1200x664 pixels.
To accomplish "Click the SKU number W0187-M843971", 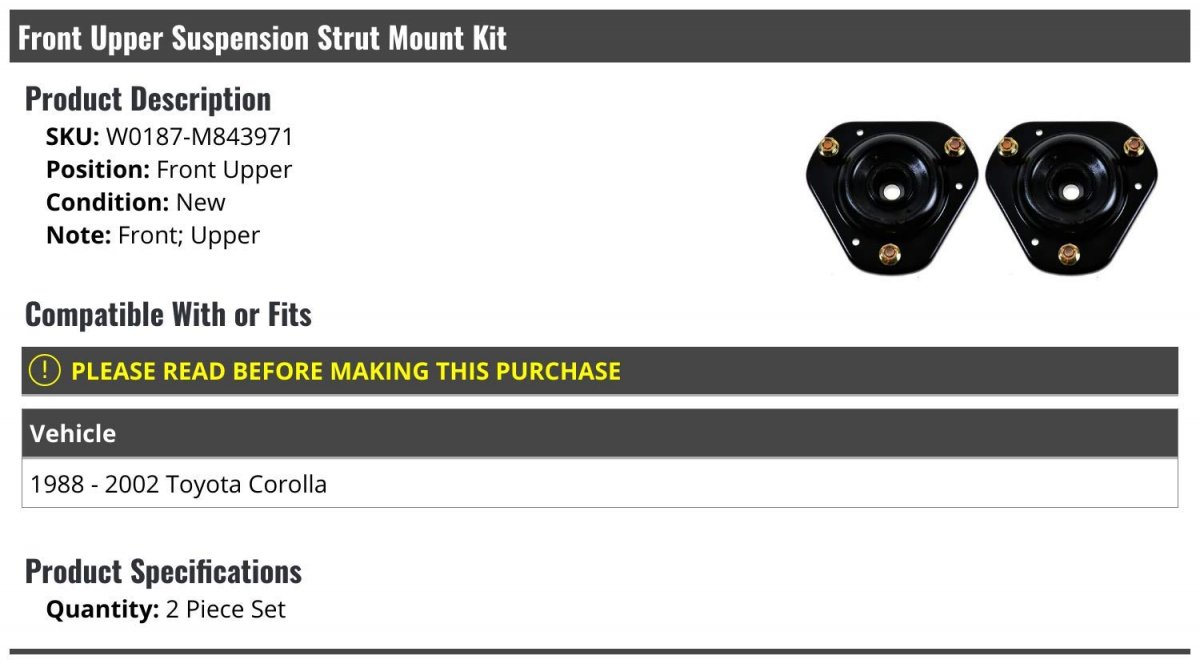I will coord(200,137).
